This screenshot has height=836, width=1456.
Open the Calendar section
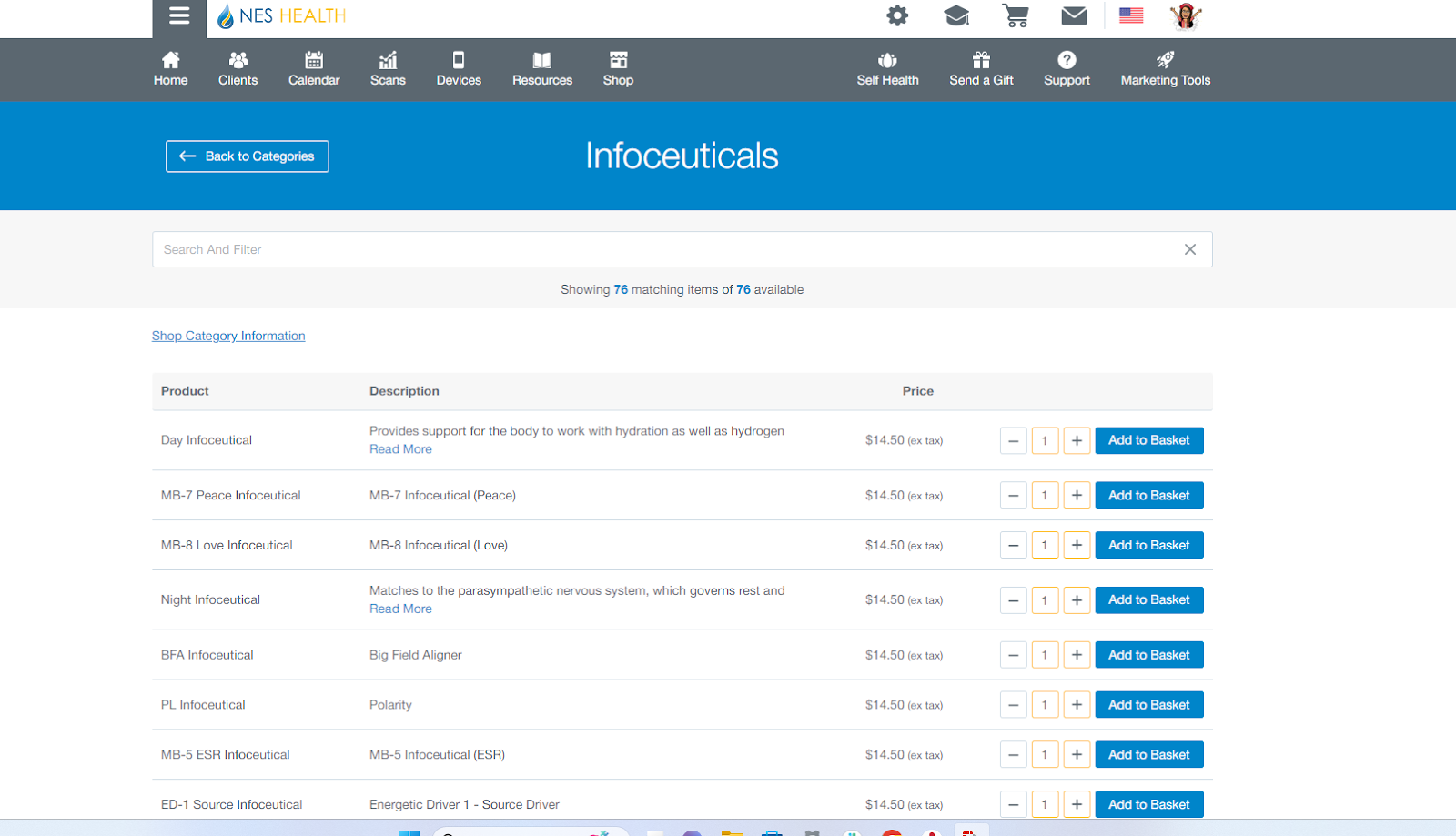click(x=314, y=69)
